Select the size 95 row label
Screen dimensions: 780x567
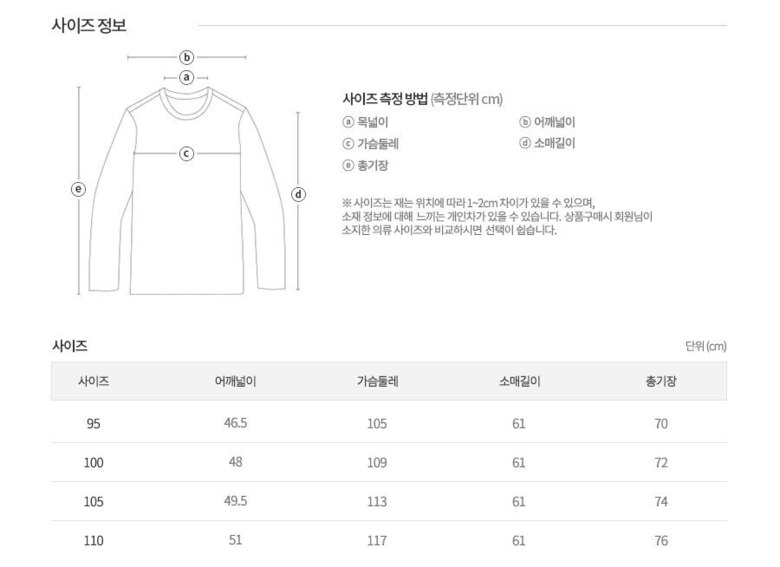tap(93, 423)
